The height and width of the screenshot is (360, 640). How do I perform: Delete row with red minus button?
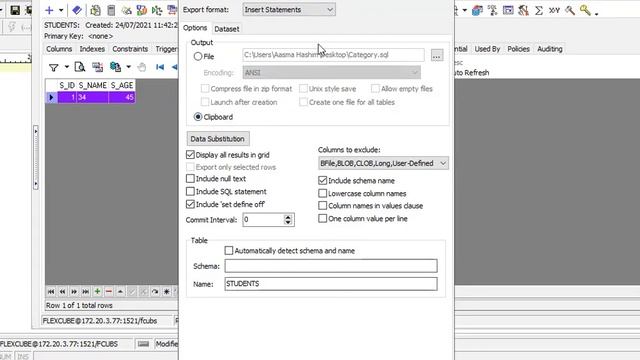[x=109, y=291]
